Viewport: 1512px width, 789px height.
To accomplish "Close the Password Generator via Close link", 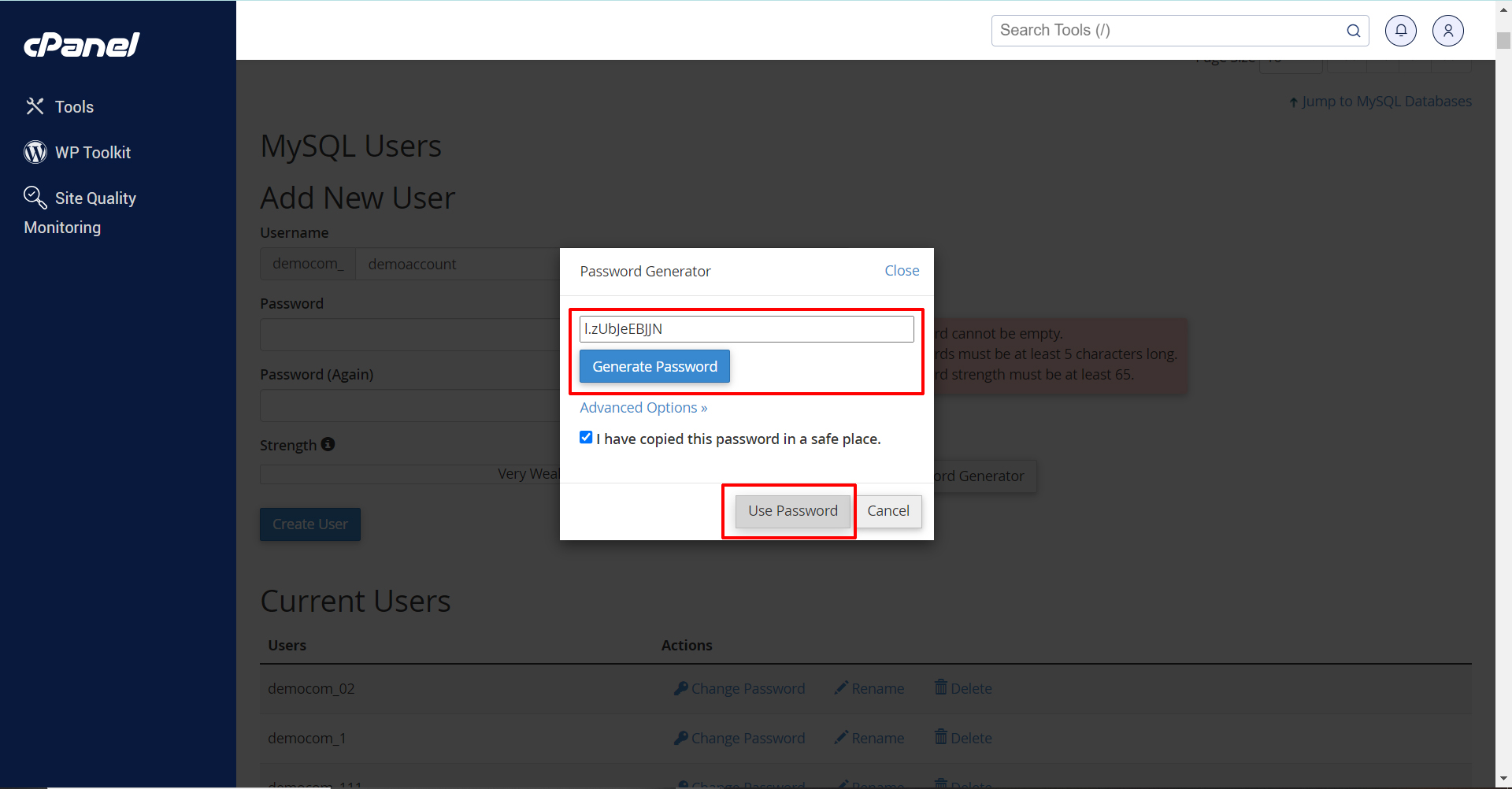I will pyautogui.click(x=902, y=271).
